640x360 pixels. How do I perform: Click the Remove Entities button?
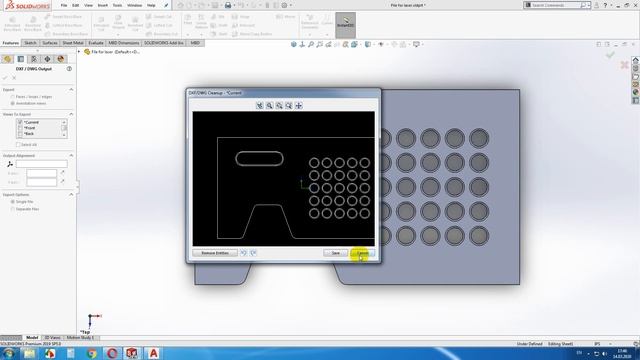(215, 253)
